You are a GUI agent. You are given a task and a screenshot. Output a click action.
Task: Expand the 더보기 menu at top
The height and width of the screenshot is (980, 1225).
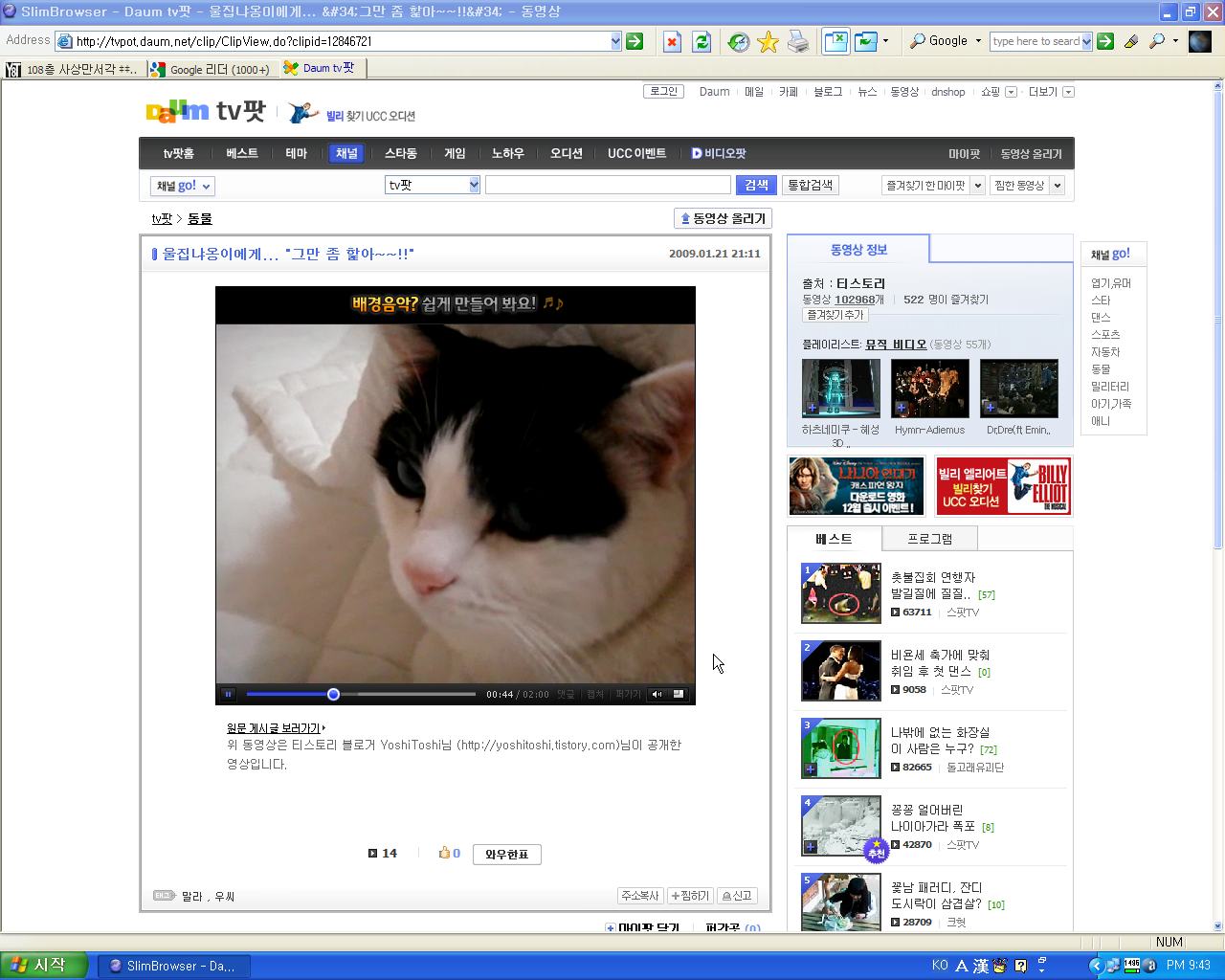pos(1069,92)
